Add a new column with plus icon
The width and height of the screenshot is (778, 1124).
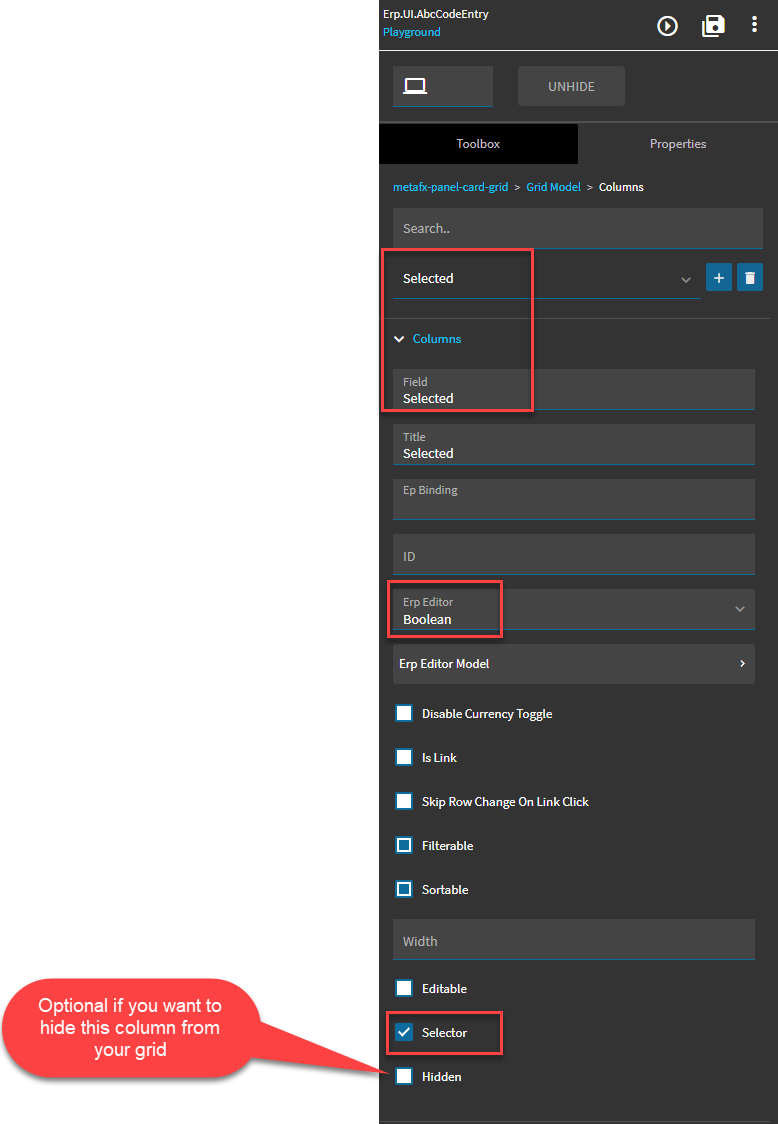point(718,277)
